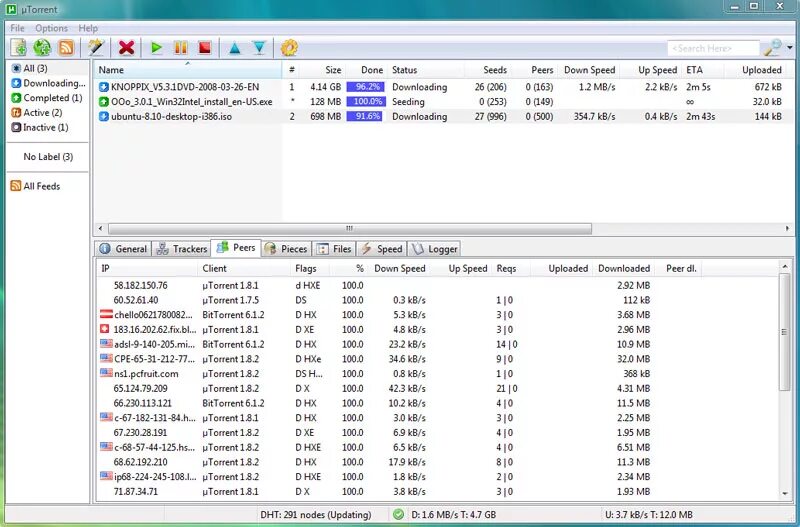Switch to the Trackers tab
Image resolution: width=800 pixels, height=527 pixels.
tap(182, 249)
